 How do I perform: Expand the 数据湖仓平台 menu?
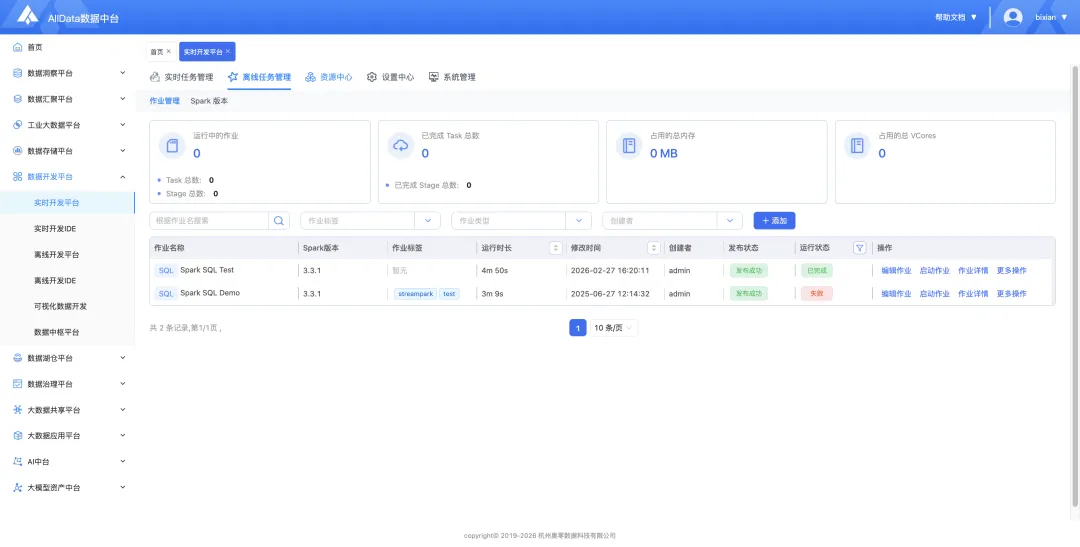coord(123,358)
